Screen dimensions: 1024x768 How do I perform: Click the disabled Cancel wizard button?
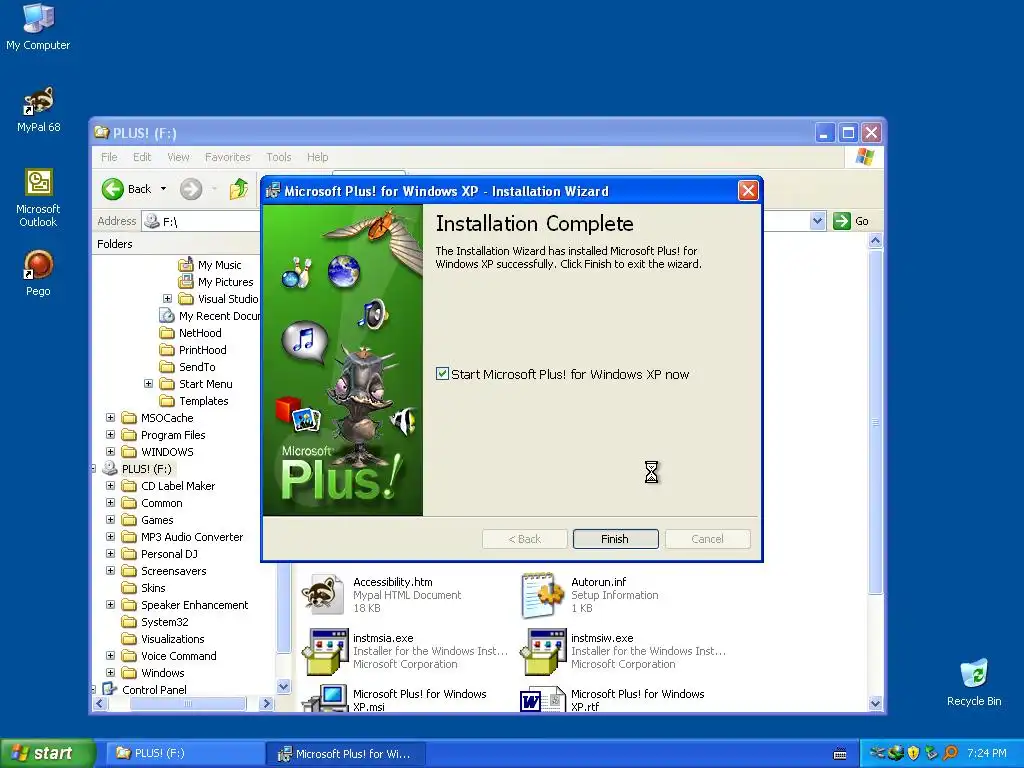click(707, 539)
